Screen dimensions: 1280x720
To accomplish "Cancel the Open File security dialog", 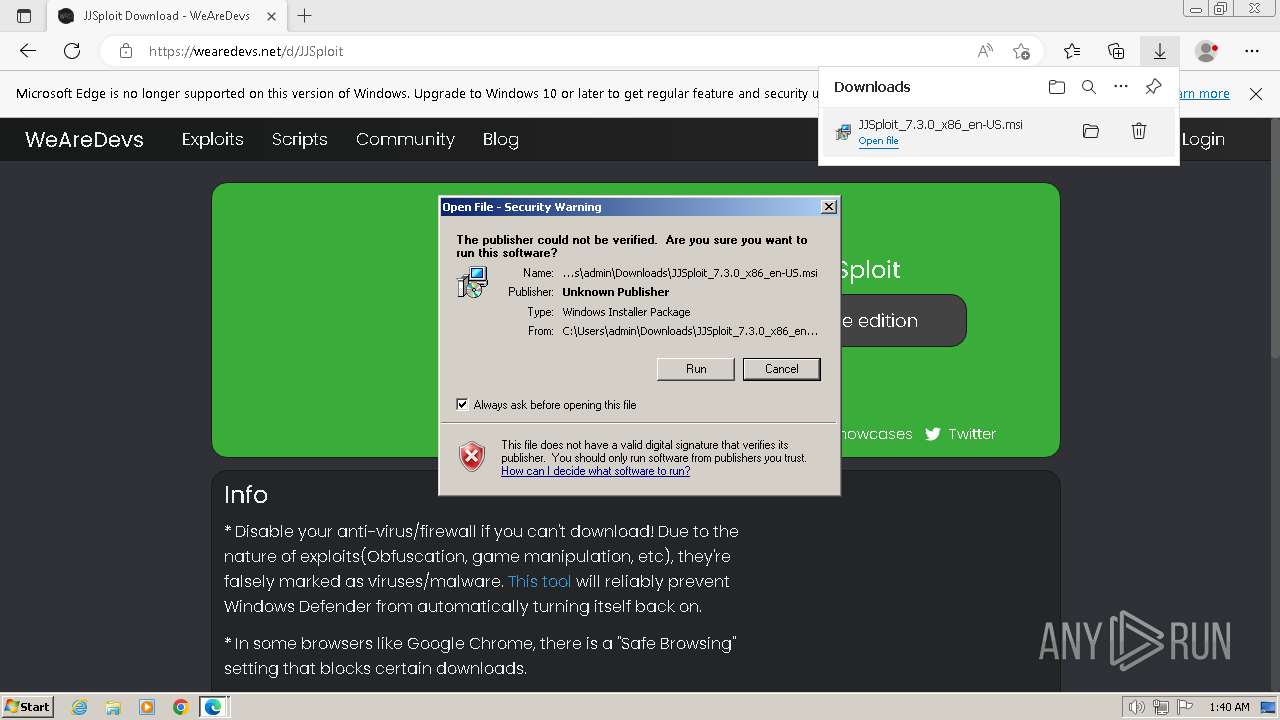I will tap(781, 369).
